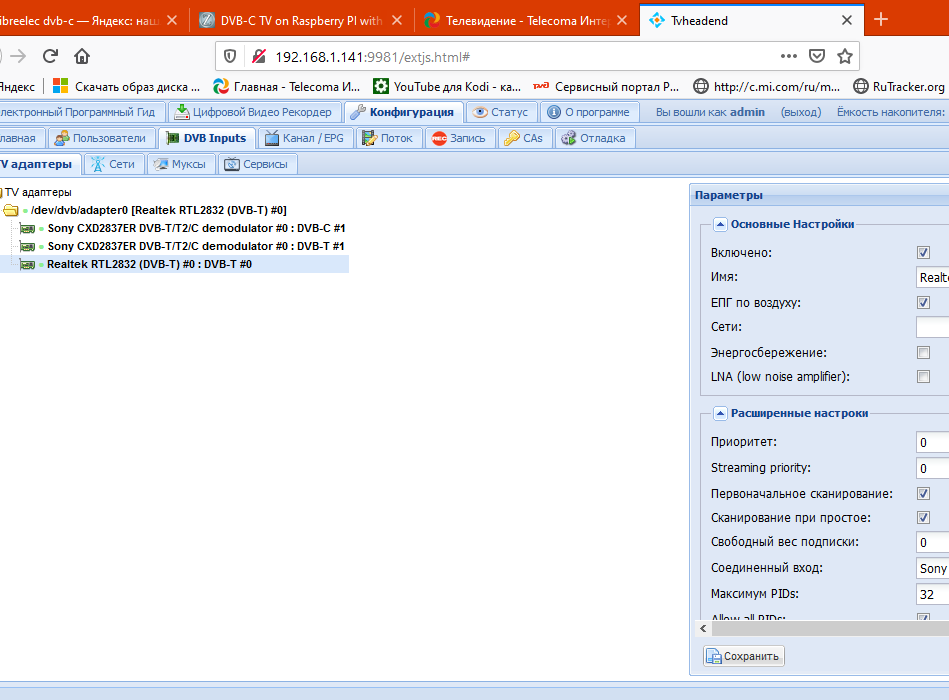Toggle the Включено checkbox
This screenshot has height=700, width=949.
pyautogui.click(x=923, y=253)
